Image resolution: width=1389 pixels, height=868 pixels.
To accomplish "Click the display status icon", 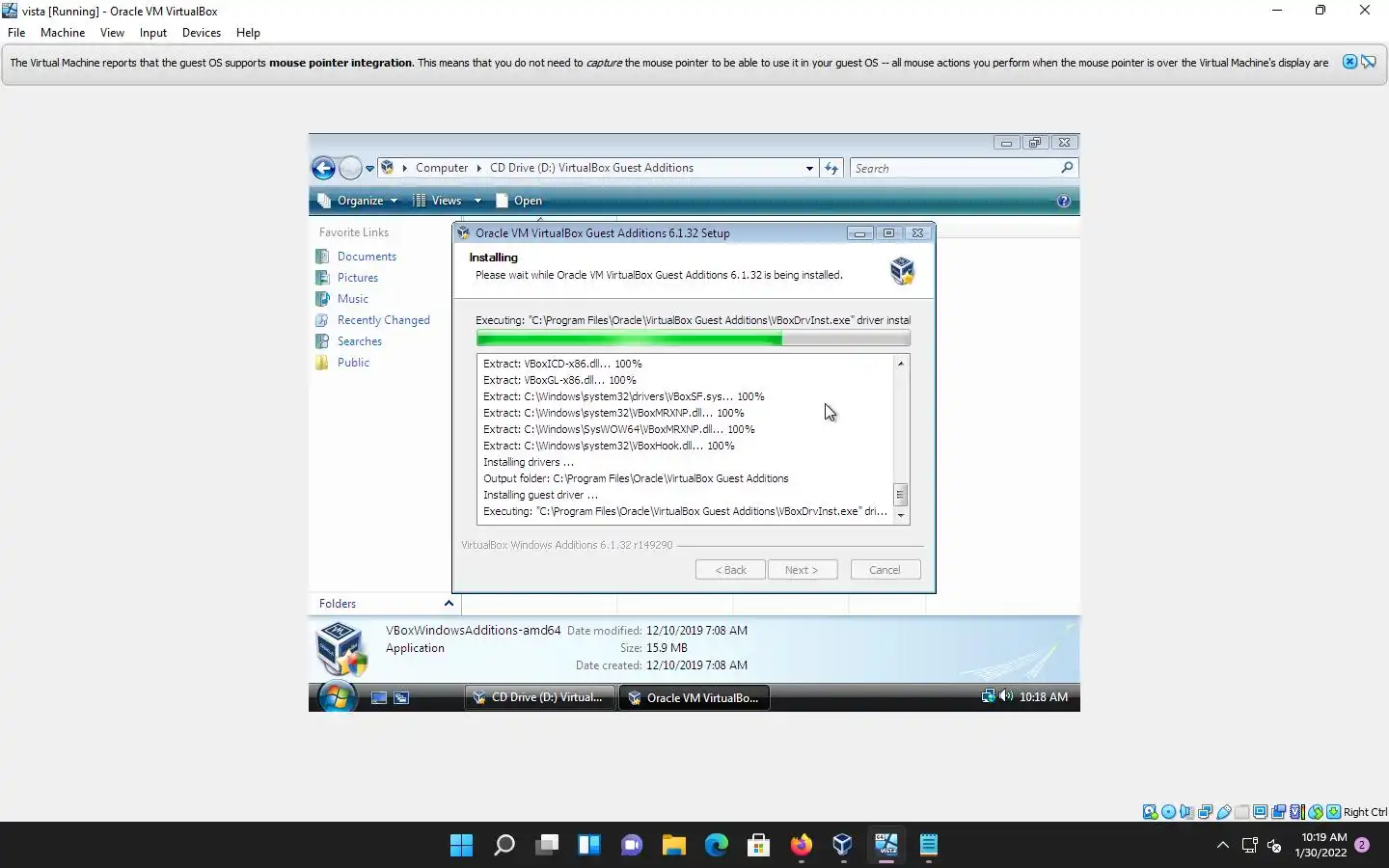I will coord(1261,812).
